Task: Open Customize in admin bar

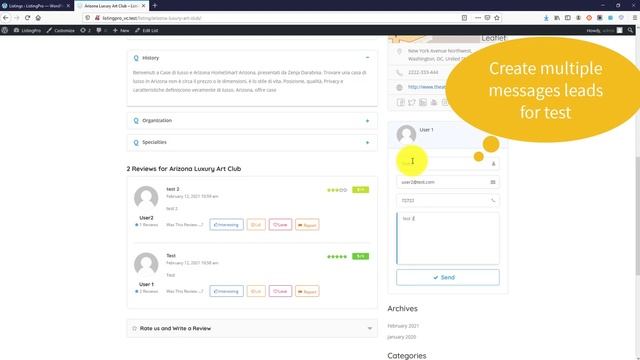Action: (x=60, y=31)
